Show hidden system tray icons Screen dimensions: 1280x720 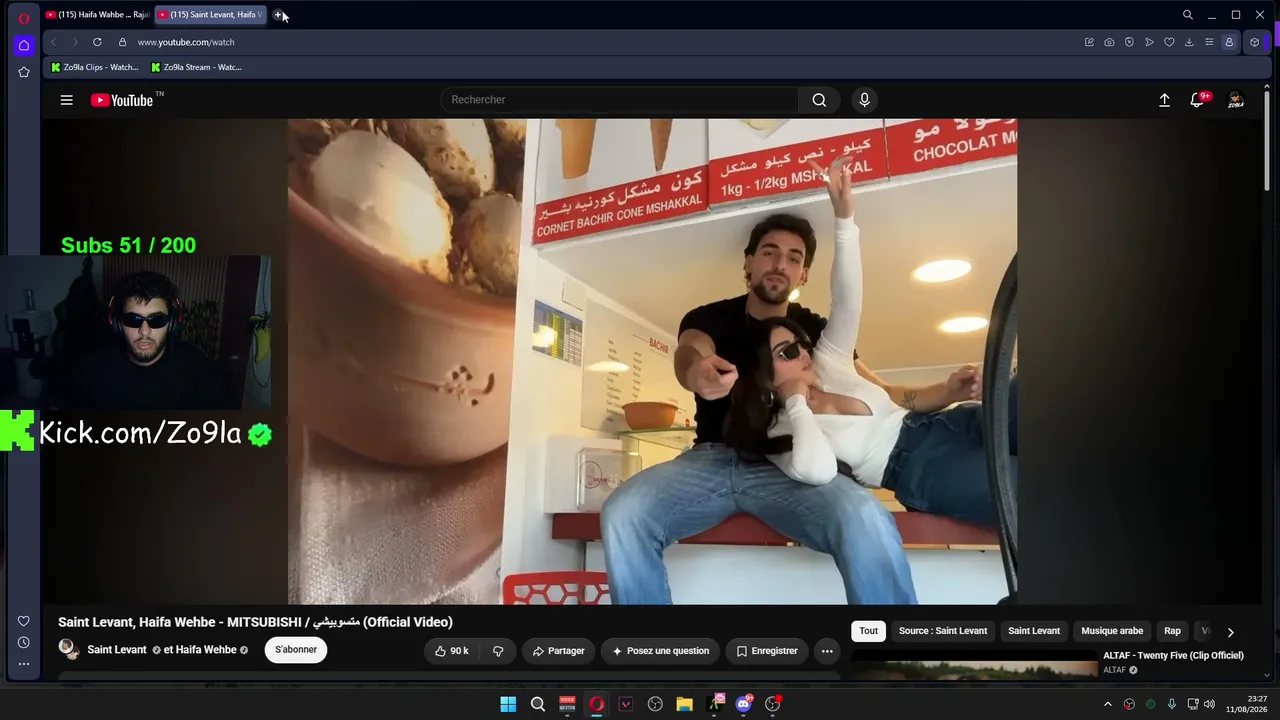click(1108, 704)
